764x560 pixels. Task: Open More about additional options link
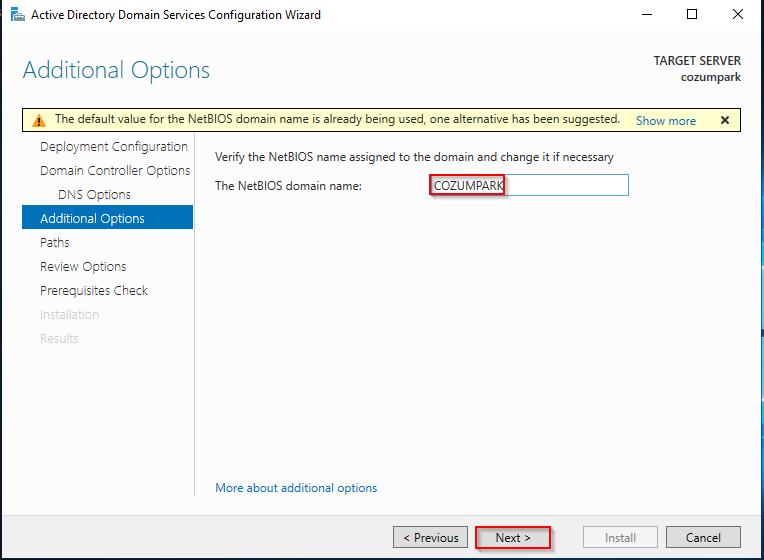pos(296,488)
